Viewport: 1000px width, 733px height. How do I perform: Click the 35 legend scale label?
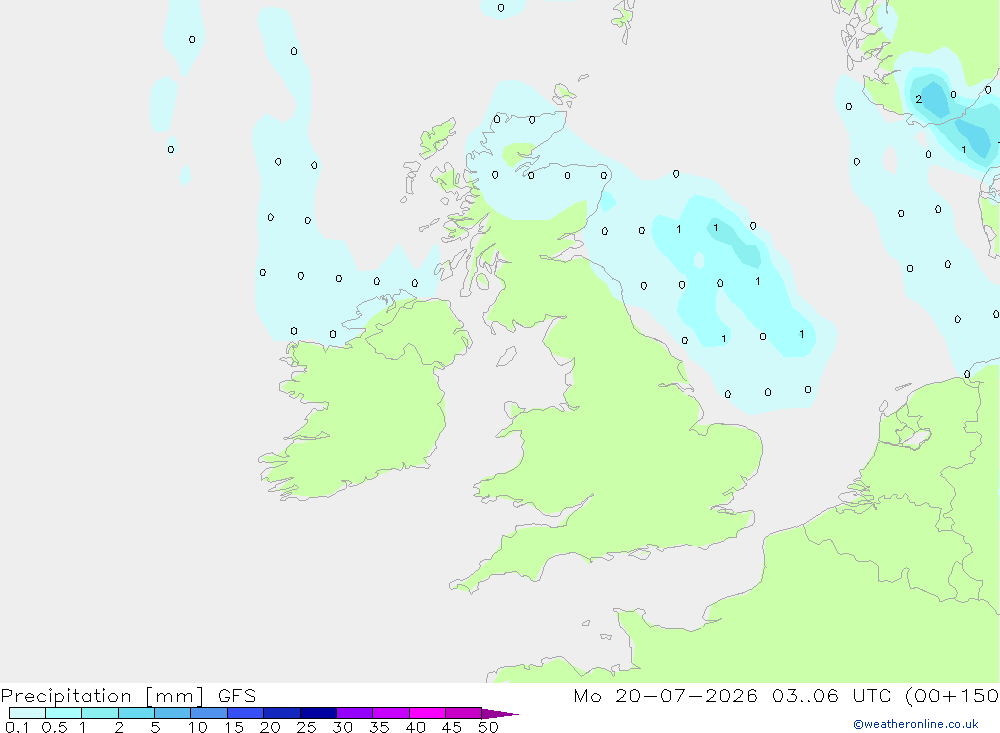pos(379,727)
